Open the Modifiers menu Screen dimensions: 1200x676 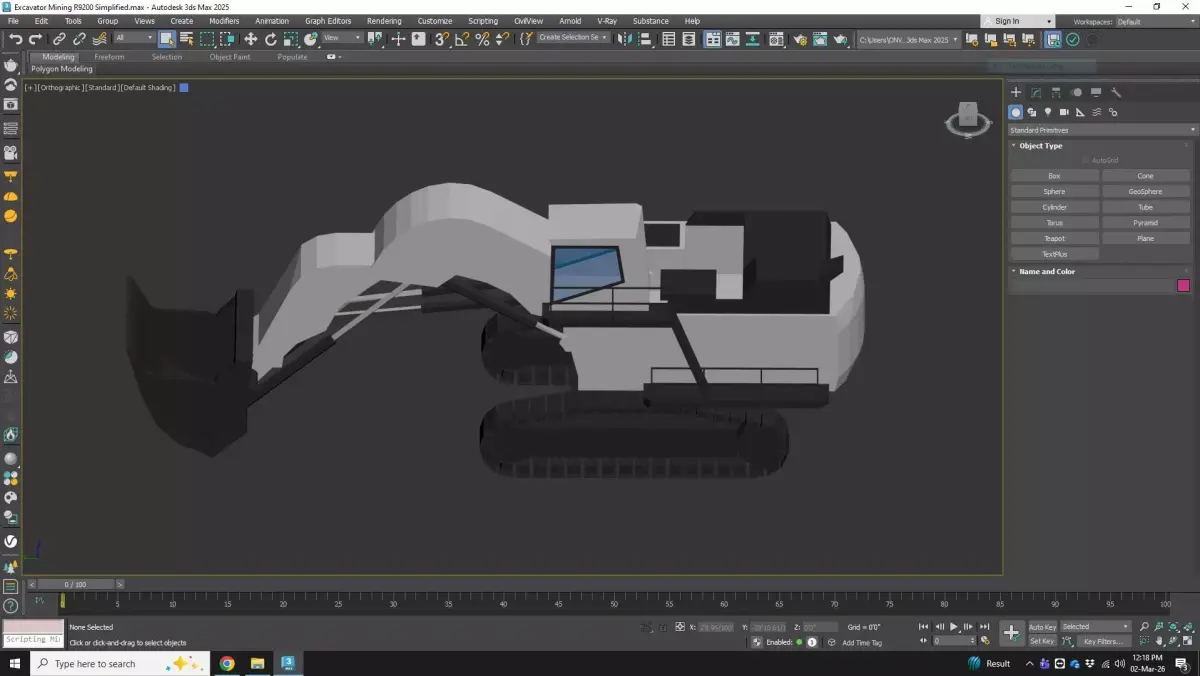pyautogui.click(x=224, y=21)
